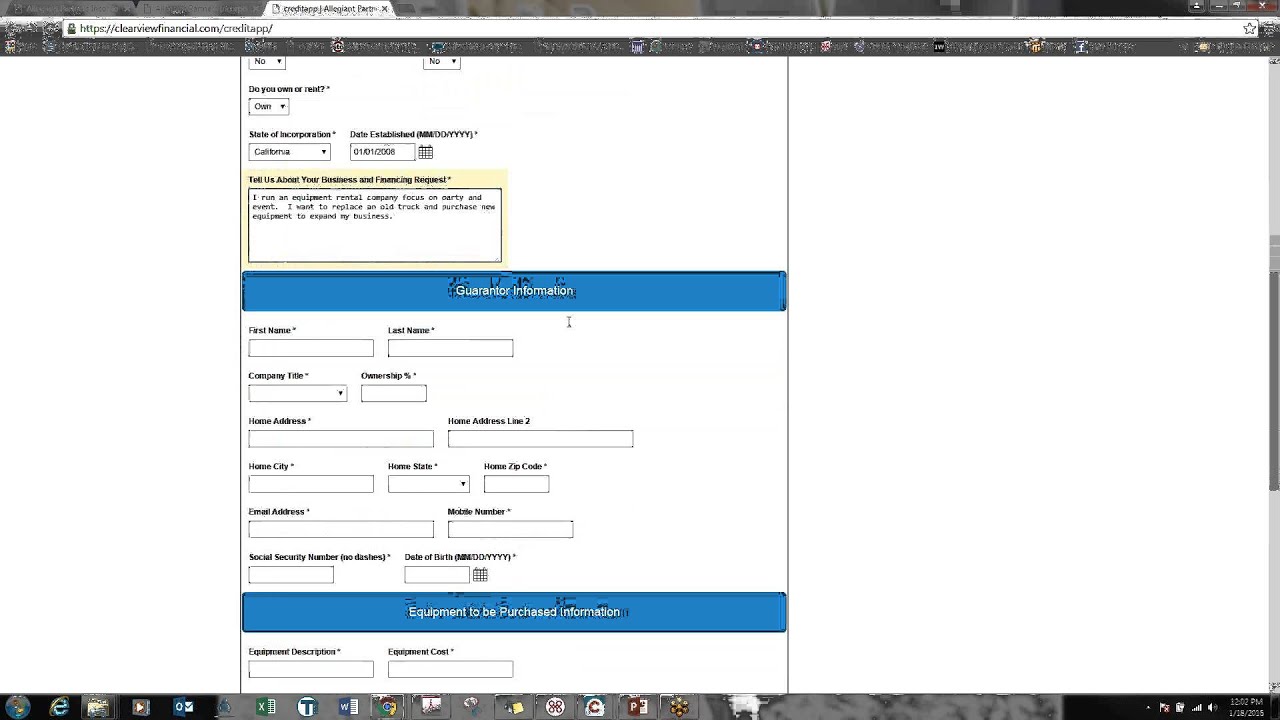Focus the Home Zip Code field

pos(517,484)
